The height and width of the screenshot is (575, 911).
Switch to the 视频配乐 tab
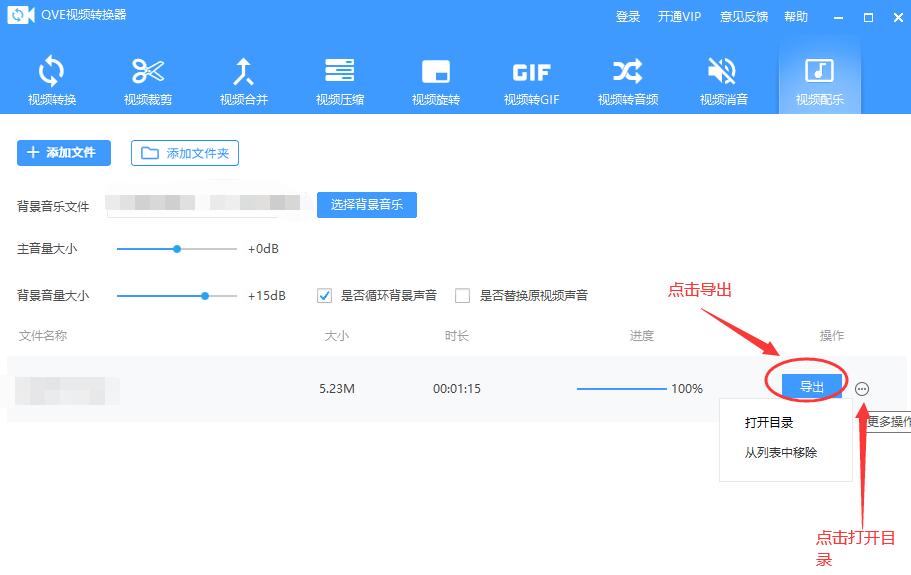[819, 80]
